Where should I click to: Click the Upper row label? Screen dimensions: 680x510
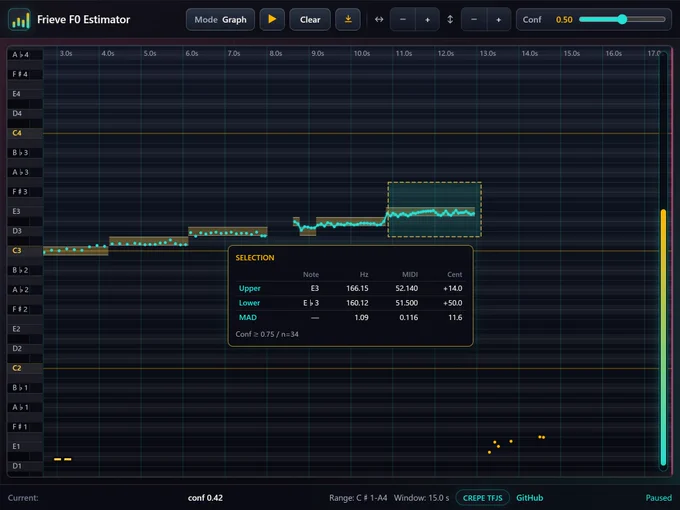pyautogui.click(x=249, y=288)
